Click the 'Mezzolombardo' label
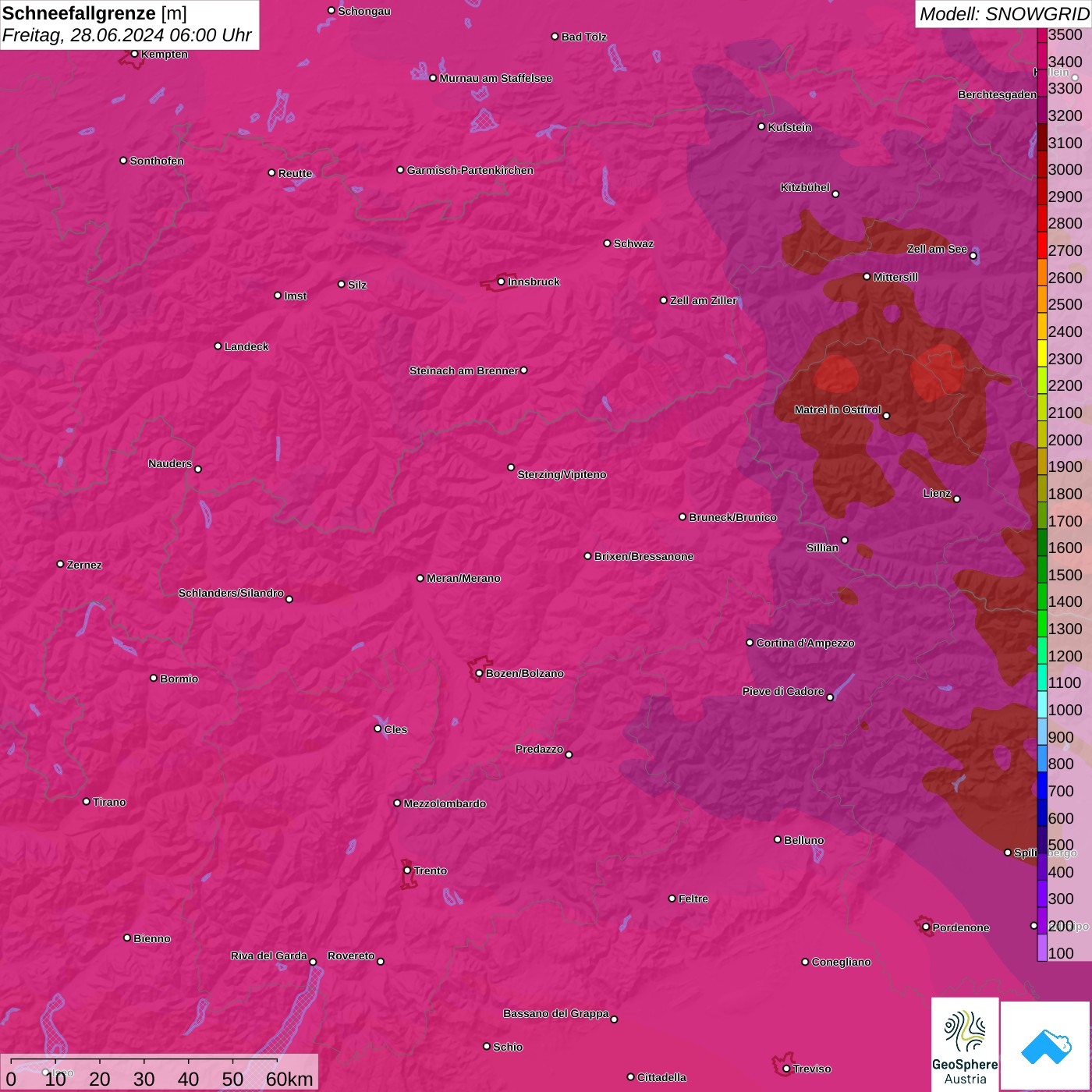1092x1092 pixels. tap(445, 803)
